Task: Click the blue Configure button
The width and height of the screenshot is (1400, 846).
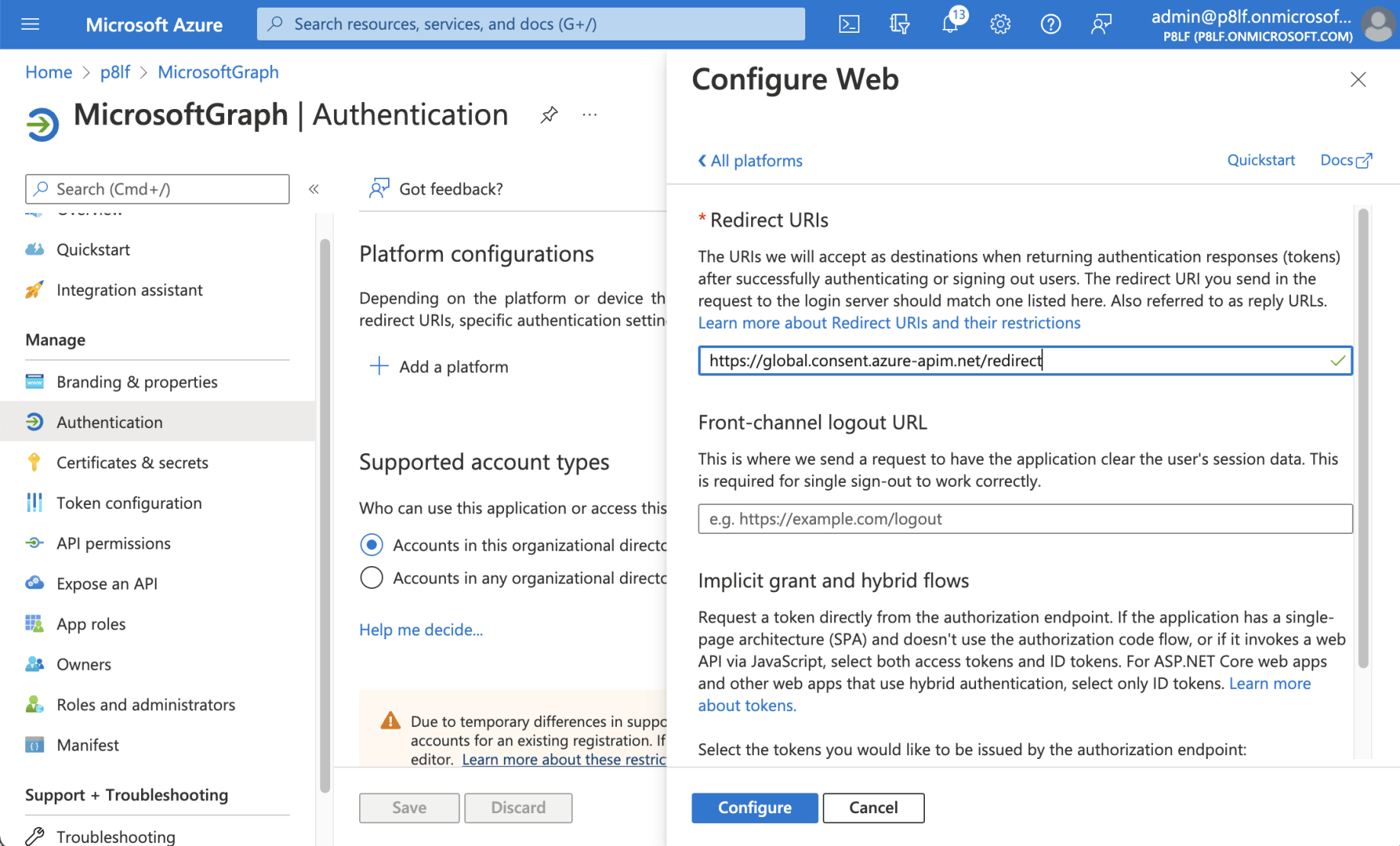Action: pyautogui.click(x=754, y=807)
